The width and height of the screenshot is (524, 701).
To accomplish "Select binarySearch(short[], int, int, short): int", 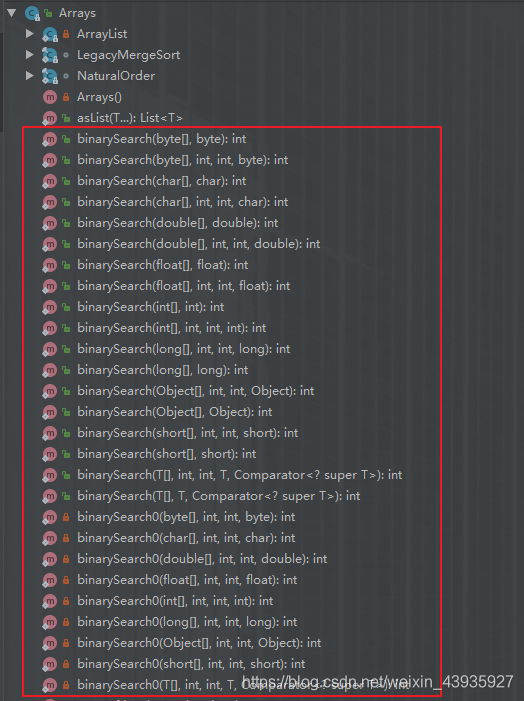I will coord(188,433).
